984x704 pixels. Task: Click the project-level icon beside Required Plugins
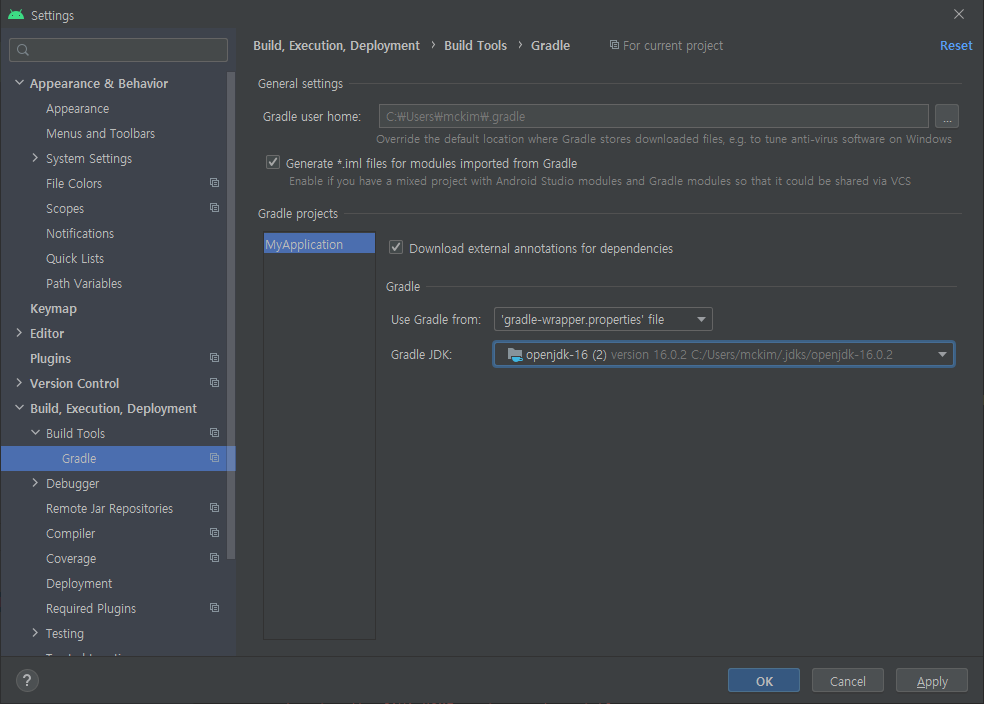(215, 608)
